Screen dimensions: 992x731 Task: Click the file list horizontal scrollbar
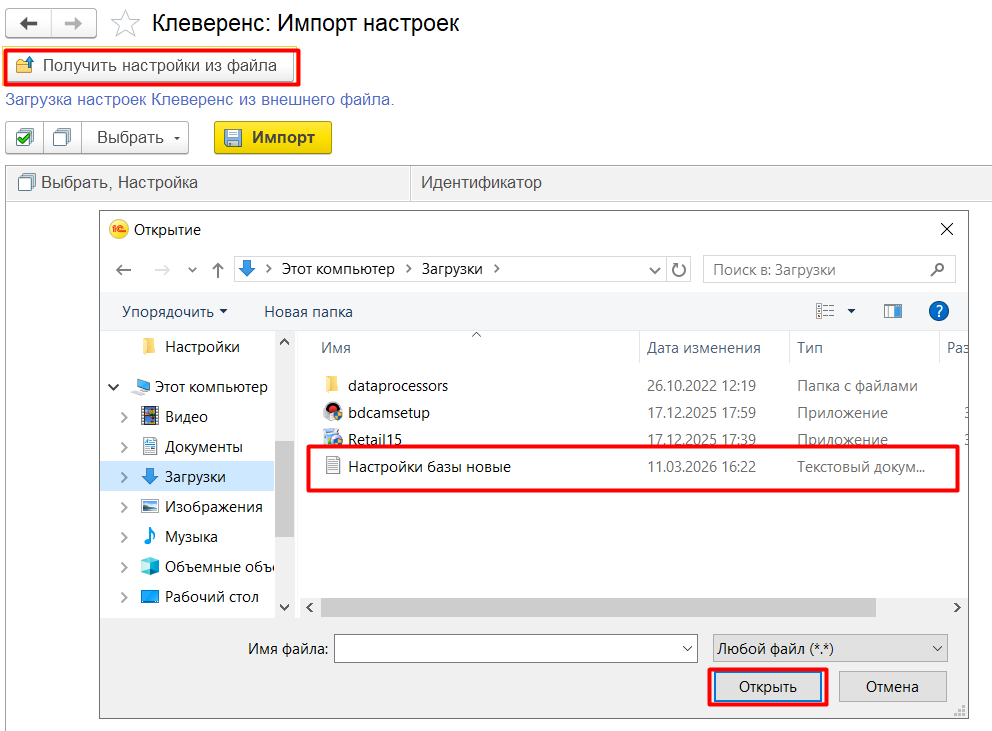click(x=598, y=608)
